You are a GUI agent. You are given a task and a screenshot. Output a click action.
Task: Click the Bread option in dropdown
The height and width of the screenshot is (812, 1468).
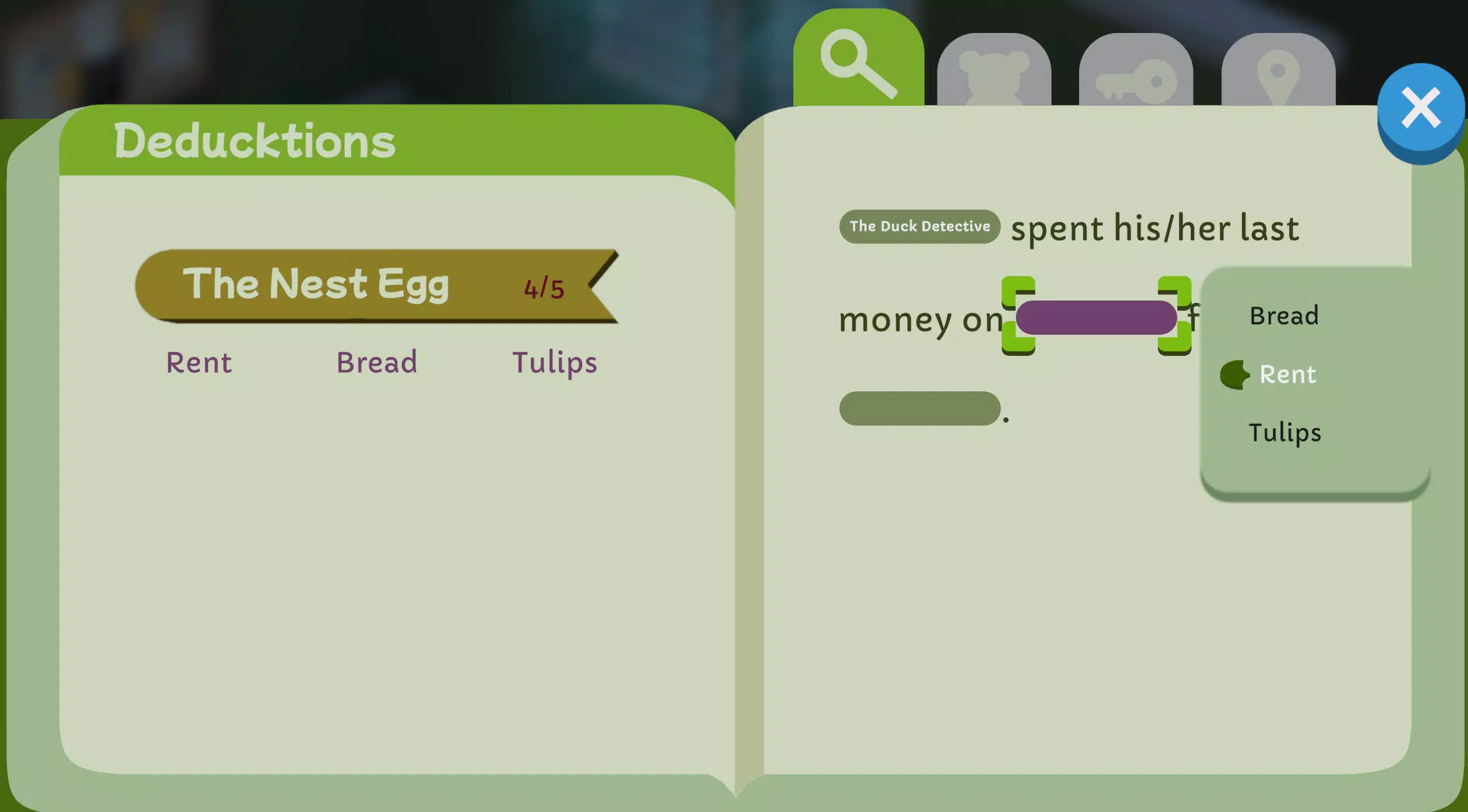[x=1284, y=314]
